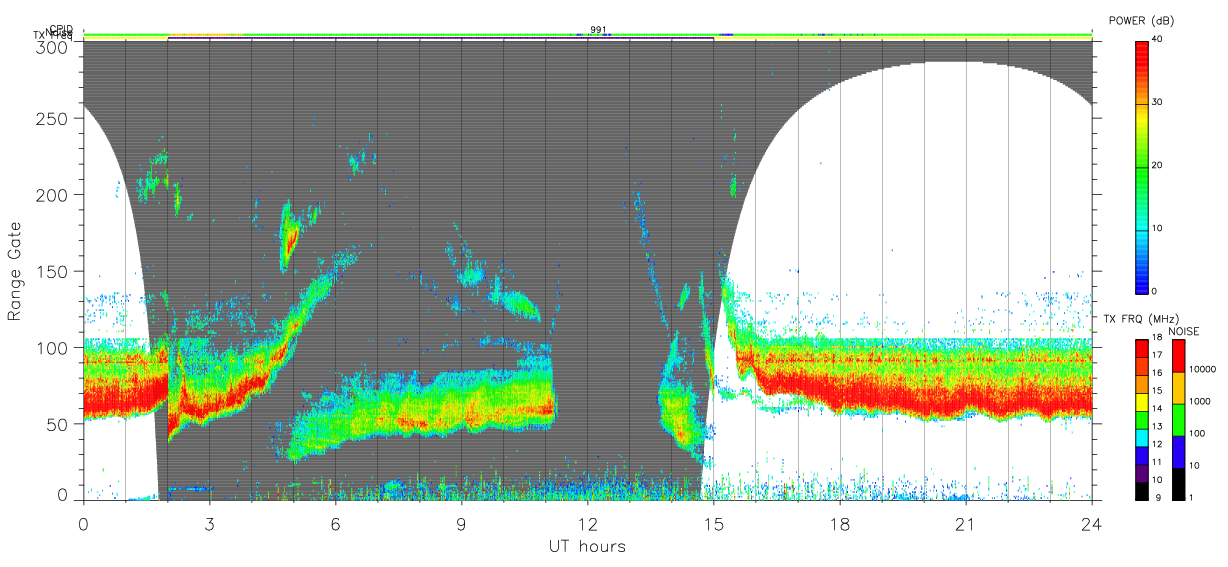This screenshot has height=567, width=1228.
Task: Click the 200 tick label on Range Gate axis
Action: point(53,195)
